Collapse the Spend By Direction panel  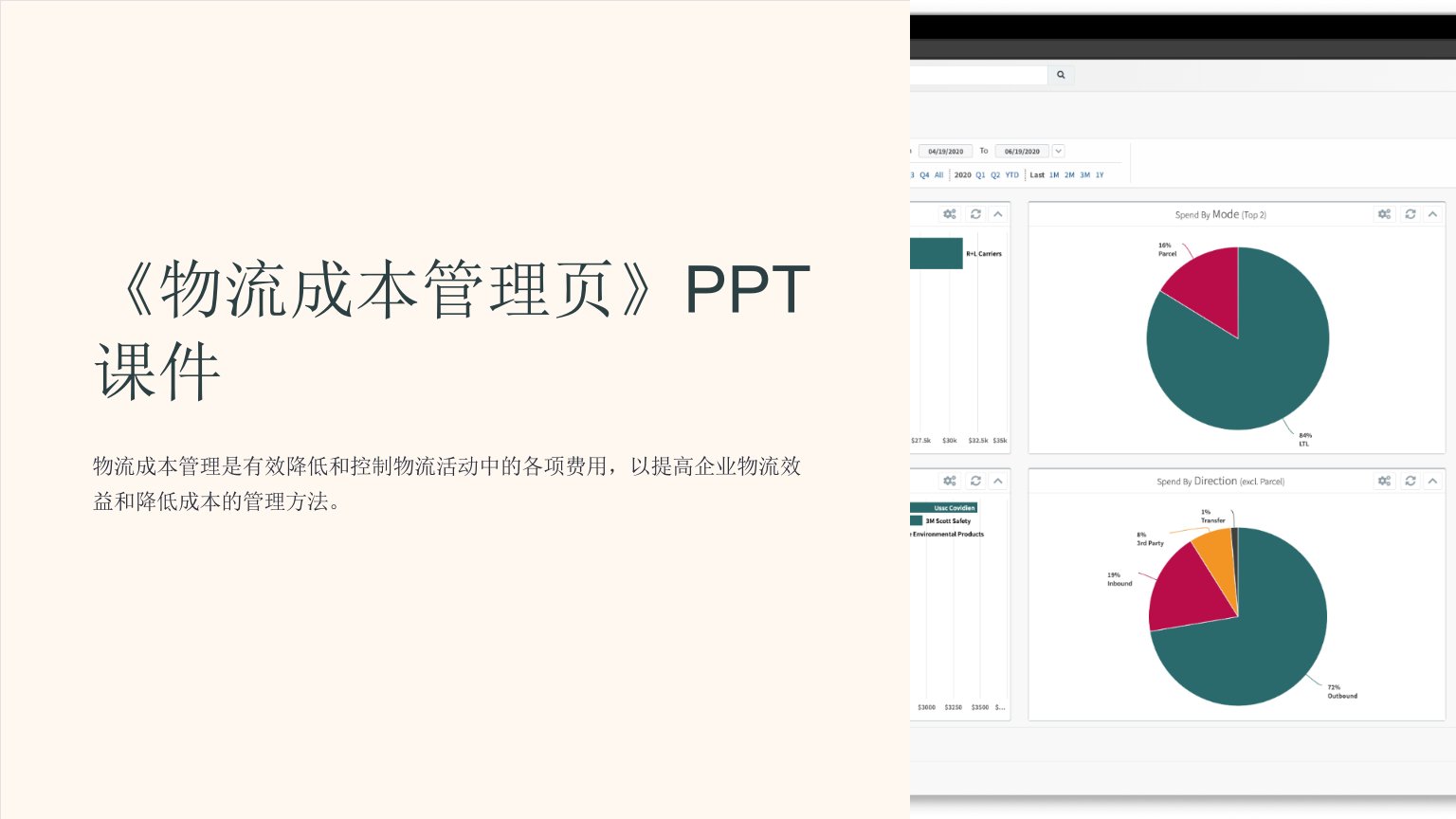1432,481
